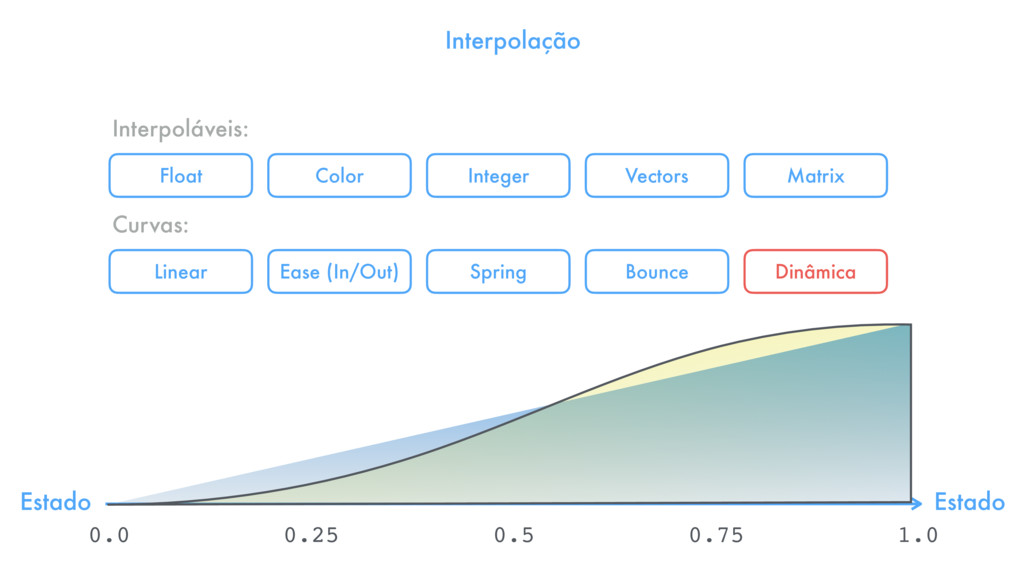The image size is (1024, 576).
Task: Click the right Estado label
Action: (969, 502)
